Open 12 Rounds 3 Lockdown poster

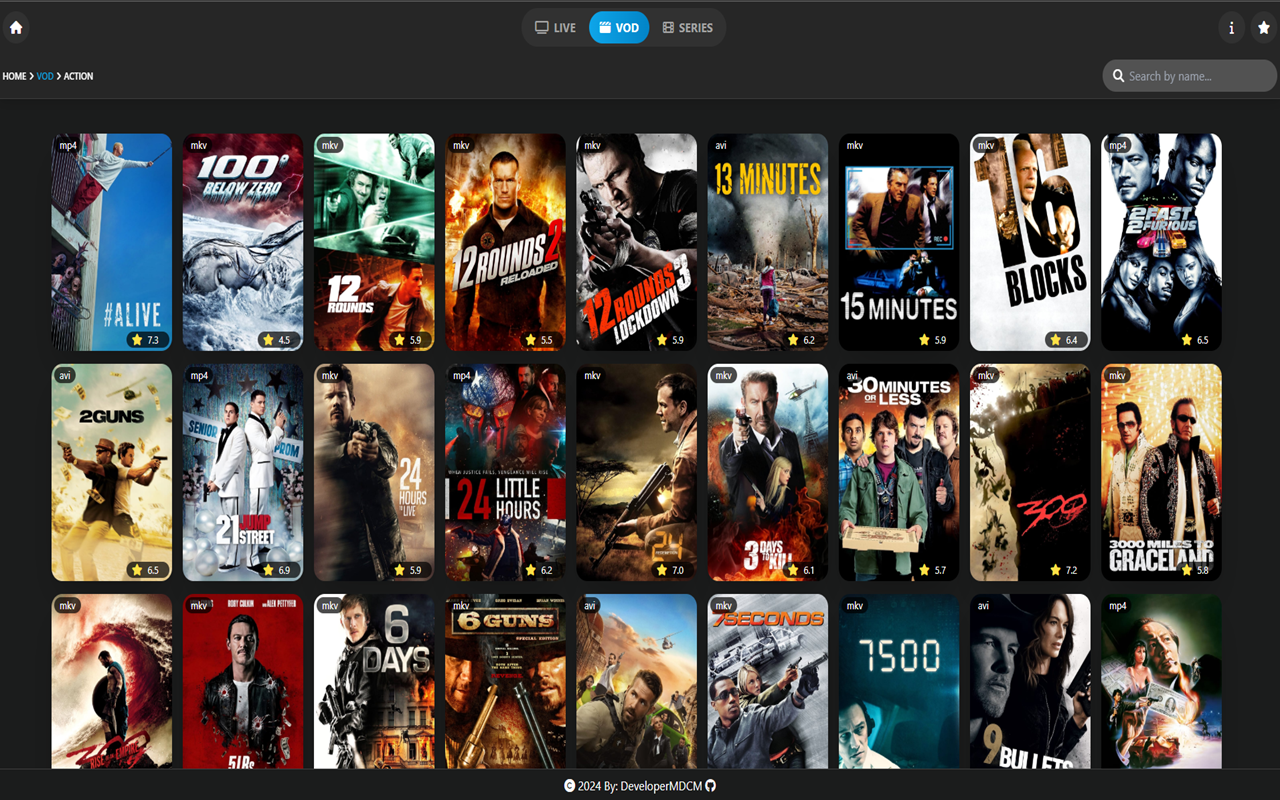[636, 242]
